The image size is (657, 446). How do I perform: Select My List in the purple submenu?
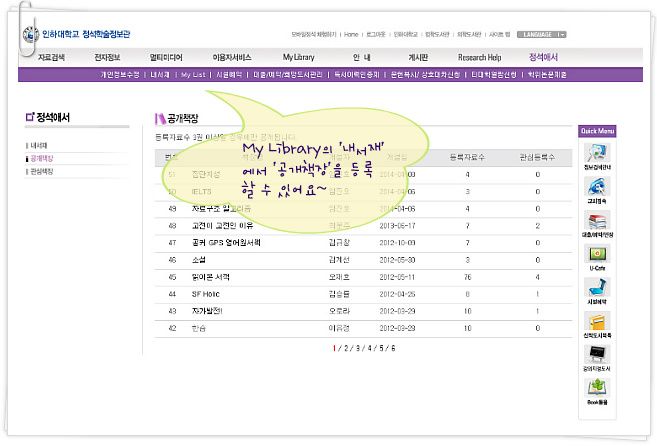pos(193,75)
